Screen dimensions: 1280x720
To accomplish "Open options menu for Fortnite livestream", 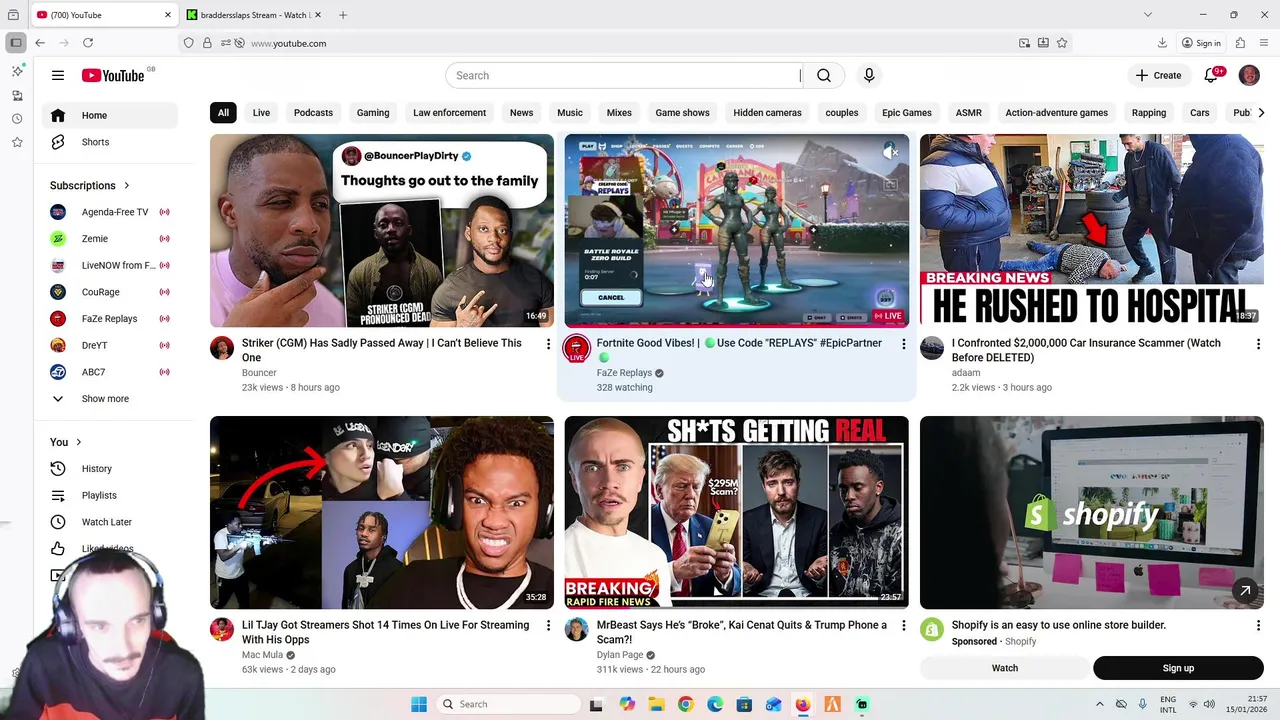I will pyautogui.click(x=903, y=344).
